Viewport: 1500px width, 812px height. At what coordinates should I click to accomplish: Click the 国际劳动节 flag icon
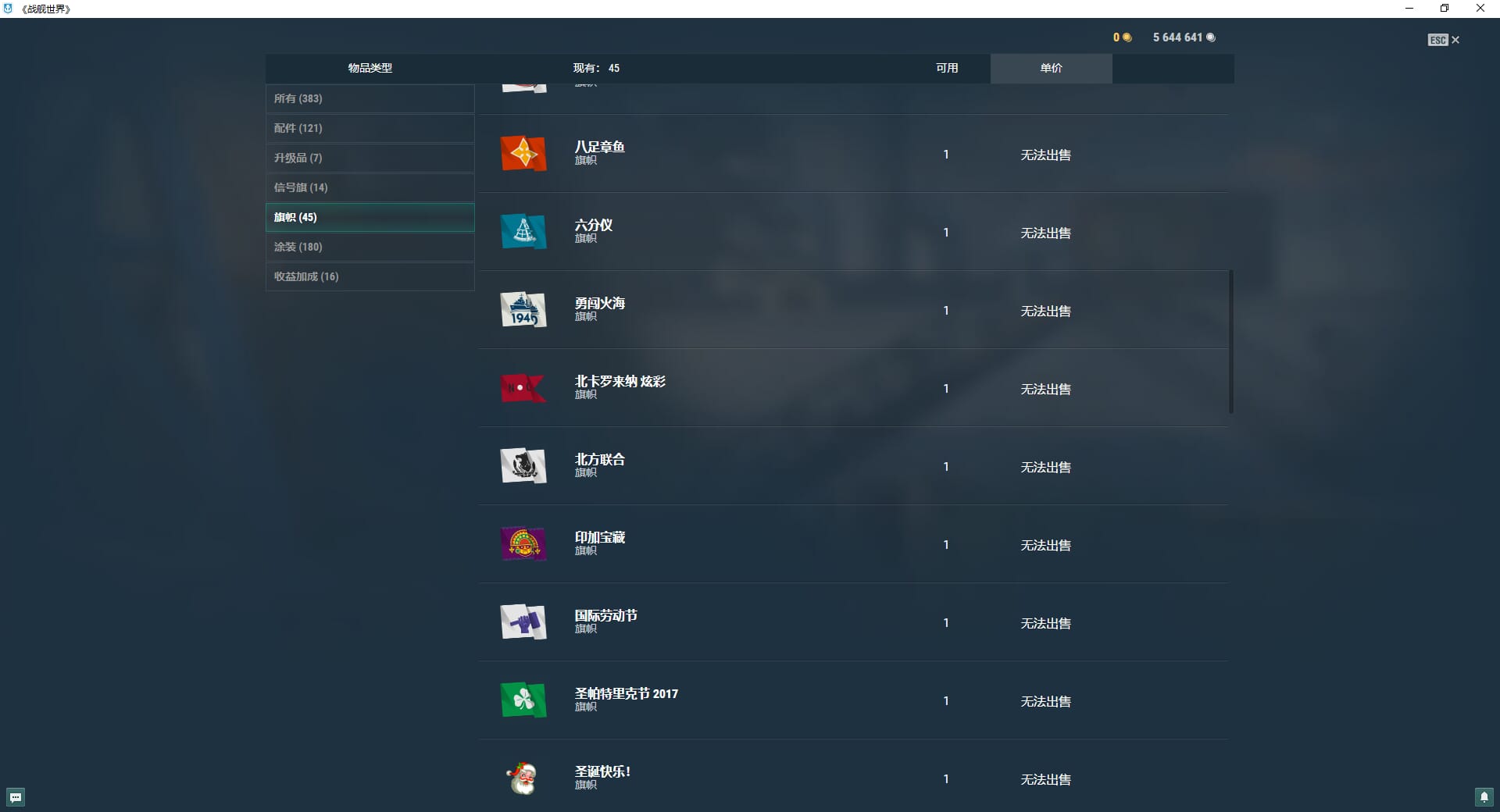click(523, 622)
